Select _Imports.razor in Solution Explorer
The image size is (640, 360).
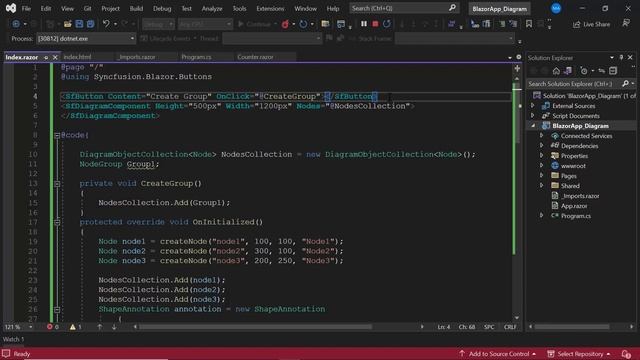click(x=580, y=196)
